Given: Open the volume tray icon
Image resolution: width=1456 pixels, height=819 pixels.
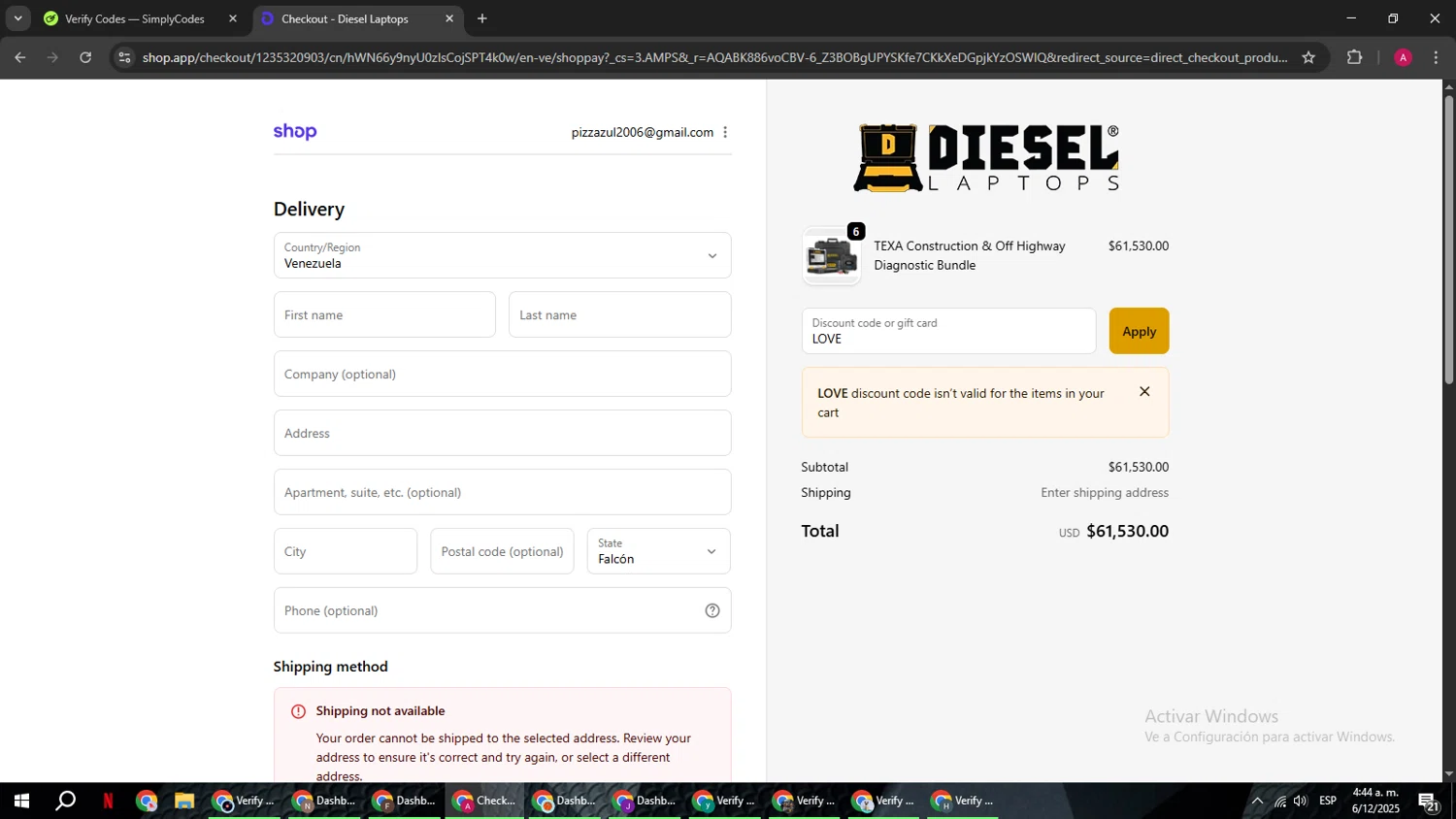Looking at the screenshot, I should (1301, 802).
